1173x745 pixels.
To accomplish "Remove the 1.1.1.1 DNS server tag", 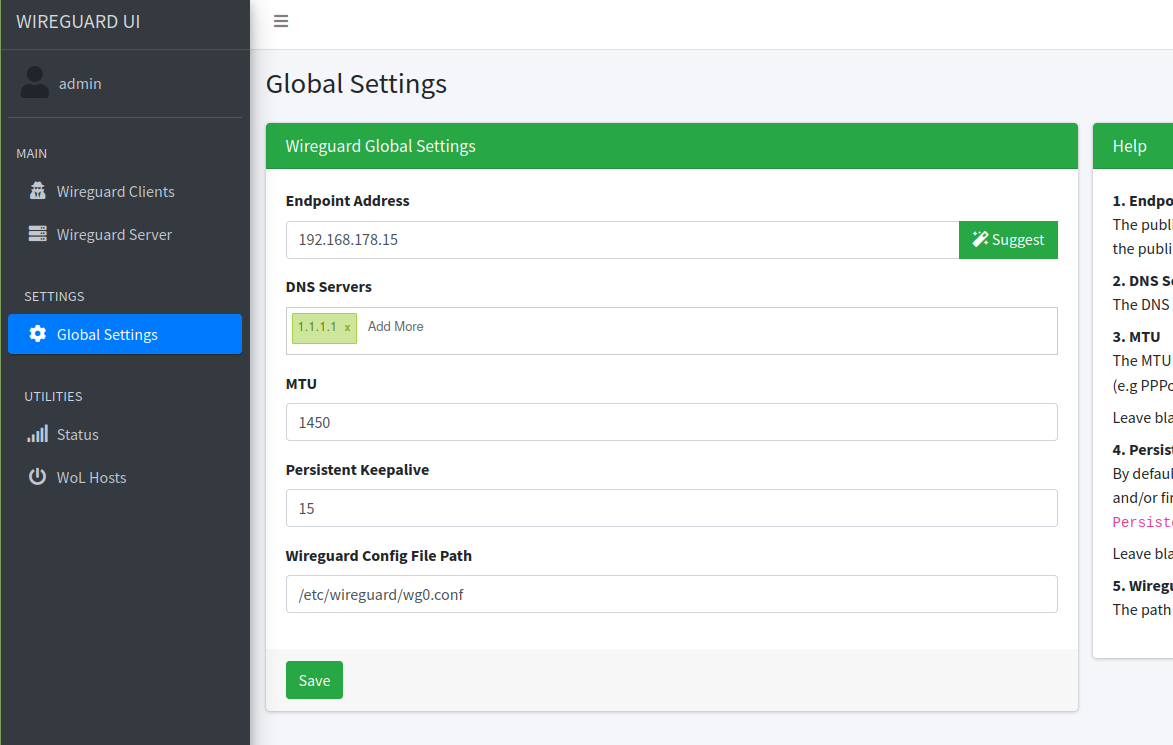I will tap(347, 328).
